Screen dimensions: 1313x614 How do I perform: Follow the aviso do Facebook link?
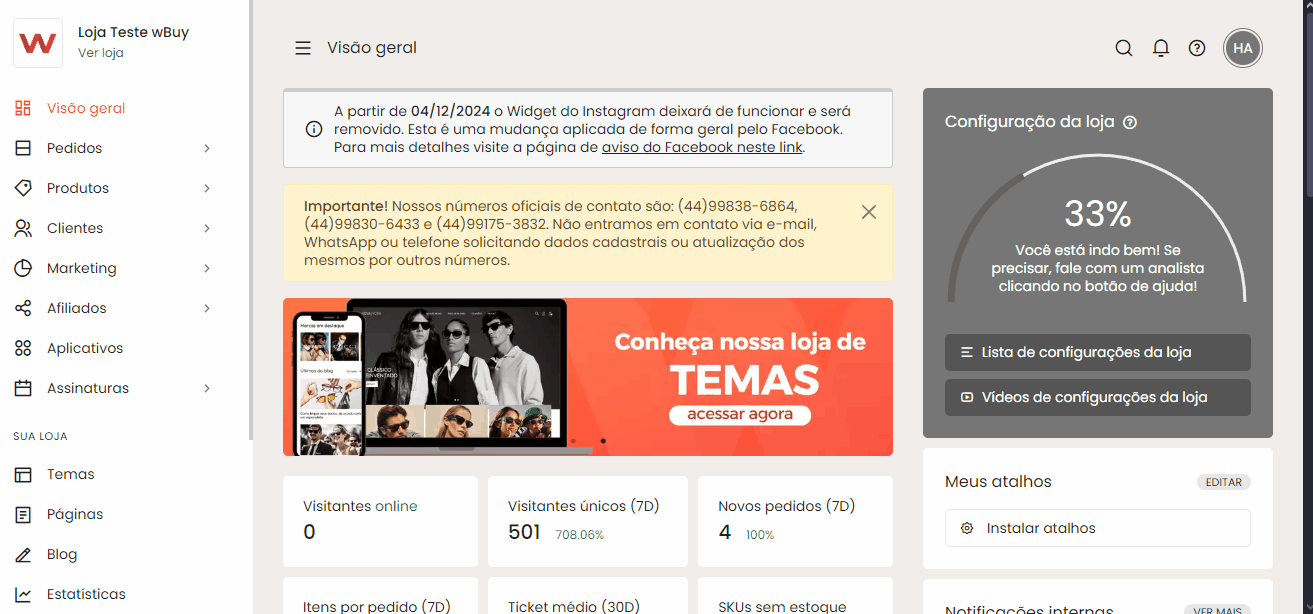702,147
